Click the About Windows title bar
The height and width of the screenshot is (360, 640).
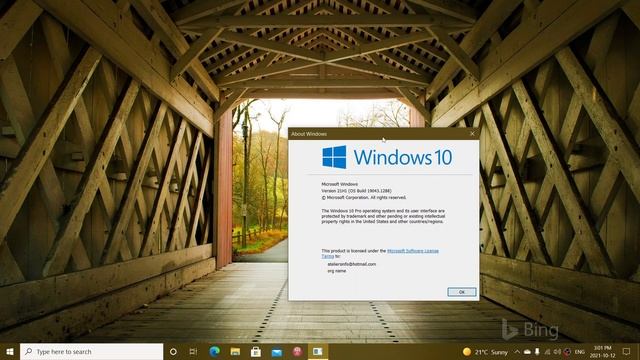[377, 133]
